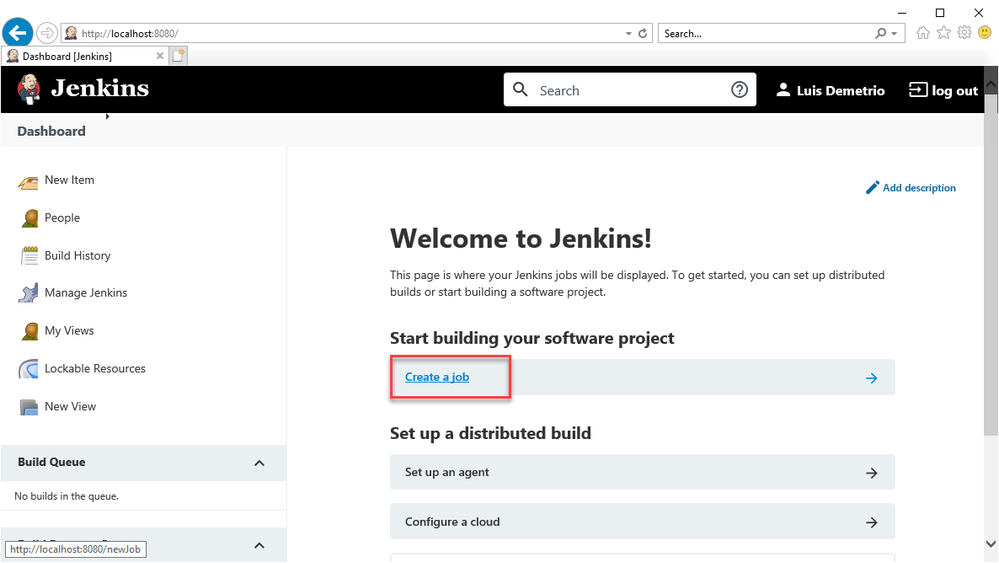Click the Luis Demetrio user link
The width and height of the screenshot is (999, 563).
click(840, 90)
